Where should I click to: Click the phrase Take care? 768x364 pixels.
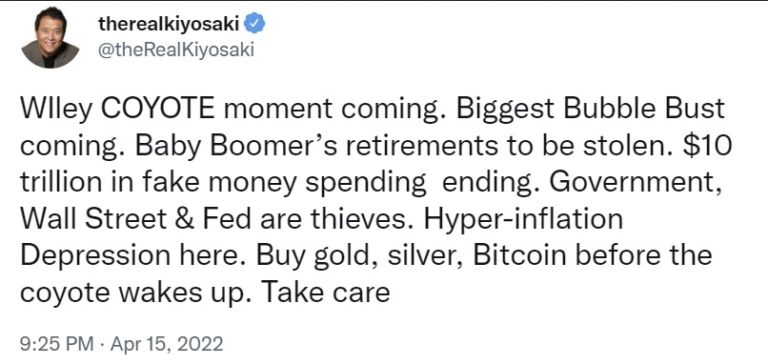click(x=326, y=293)
